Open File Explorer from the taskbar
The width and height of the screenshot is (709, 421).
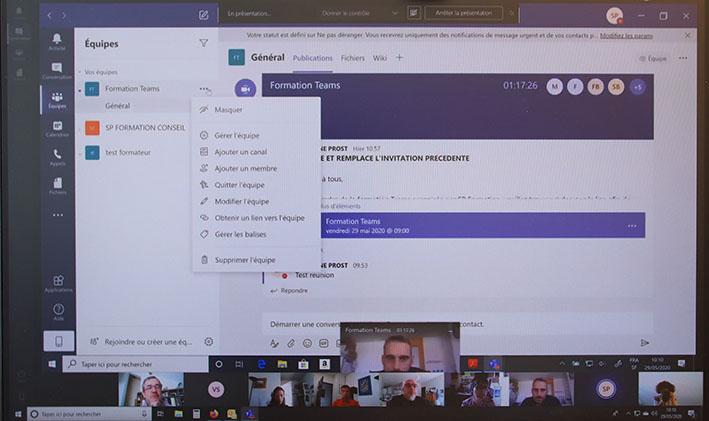click(x=282, y=364)
